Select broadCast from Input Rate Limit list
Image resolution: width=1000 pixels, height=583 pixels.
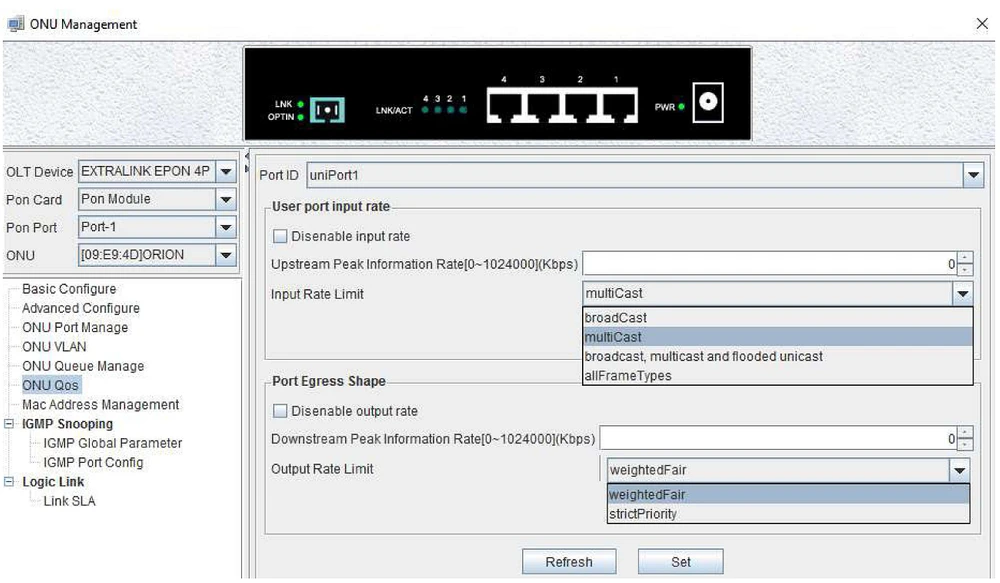[x=616, y=318]
